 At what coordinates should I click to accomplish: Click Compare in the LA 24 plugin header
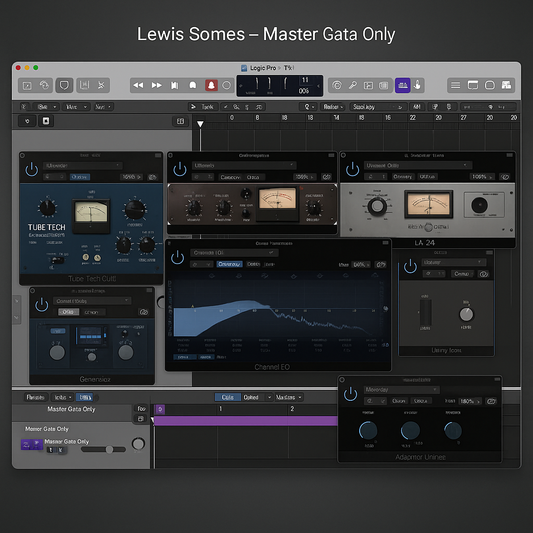coord(402,177)
